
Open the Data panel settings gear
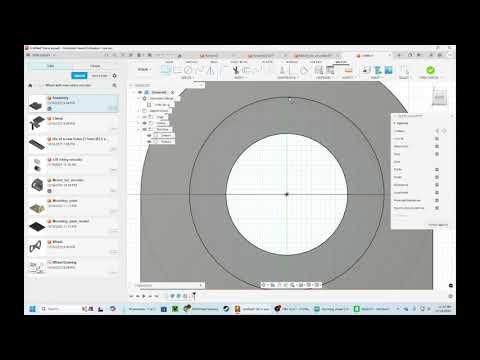(x=115, y=76)
